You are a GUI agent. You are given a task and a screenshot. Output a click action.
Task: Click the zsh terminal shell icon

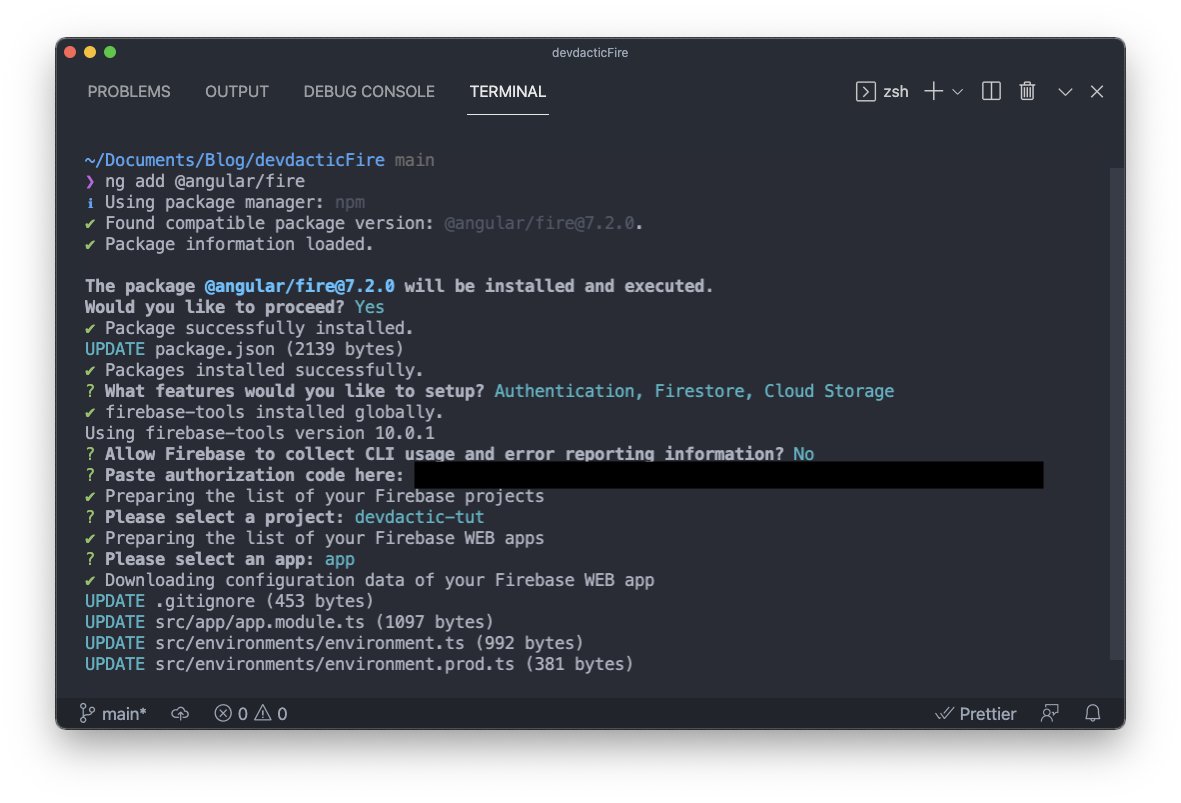865,91
